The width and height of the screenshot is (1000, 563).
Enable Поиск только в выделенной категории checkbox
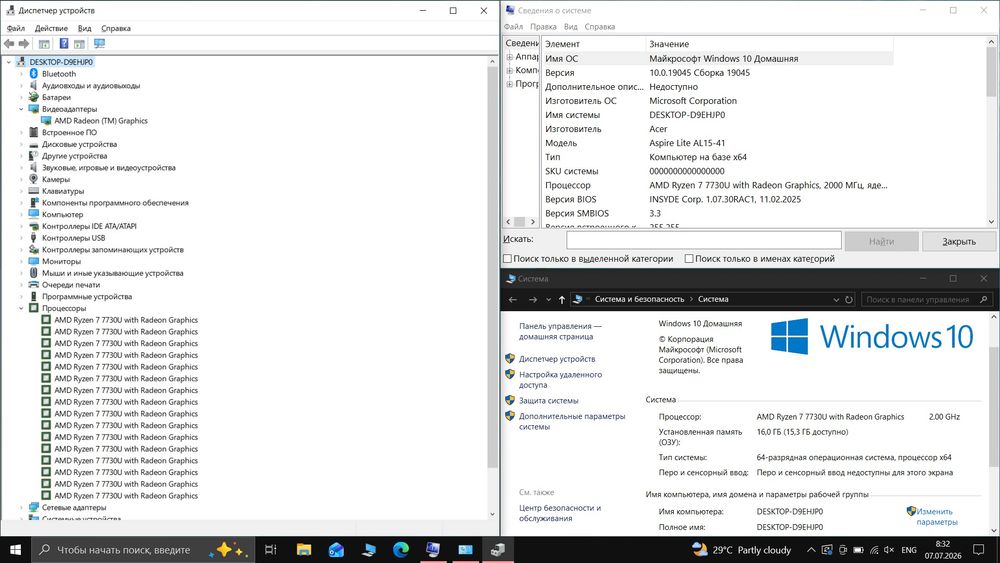tap(508, 259)
